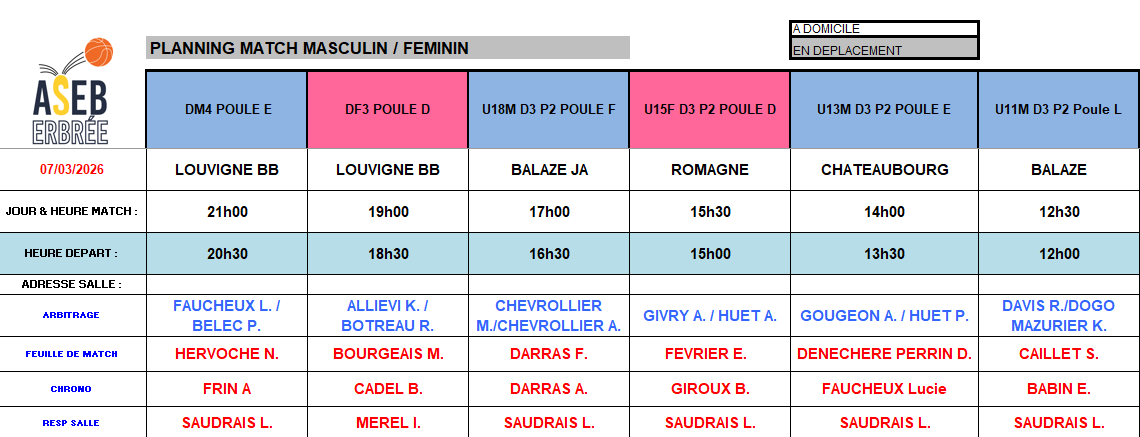
Task: Select the HEURE DEPART row label
Action: pos(72,254)
